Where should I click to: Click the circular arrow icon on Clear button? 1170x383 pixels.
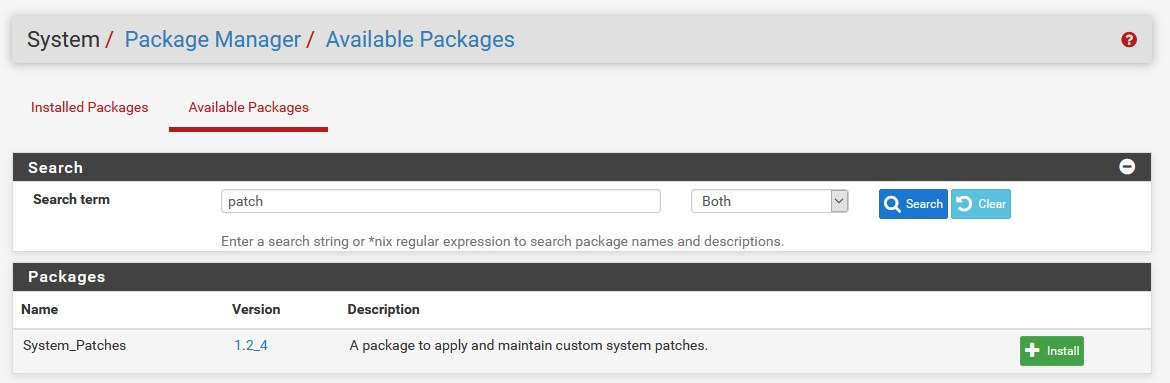click(x=964, y=204)
